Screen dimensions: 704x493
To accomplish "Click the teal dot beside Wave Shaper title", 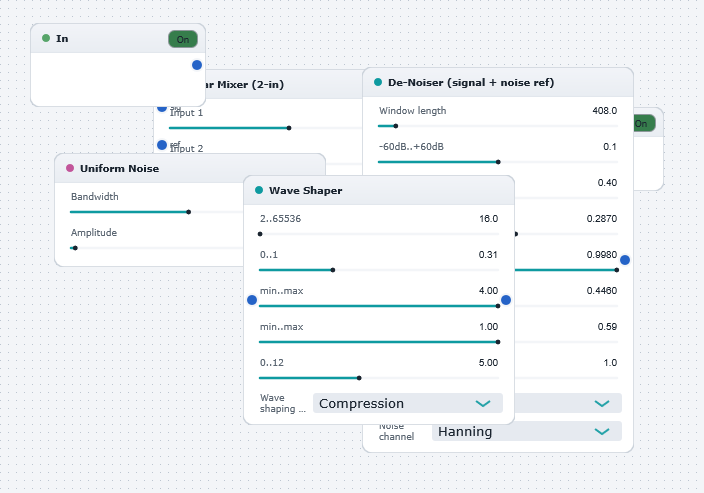I will tap(259, 190).
